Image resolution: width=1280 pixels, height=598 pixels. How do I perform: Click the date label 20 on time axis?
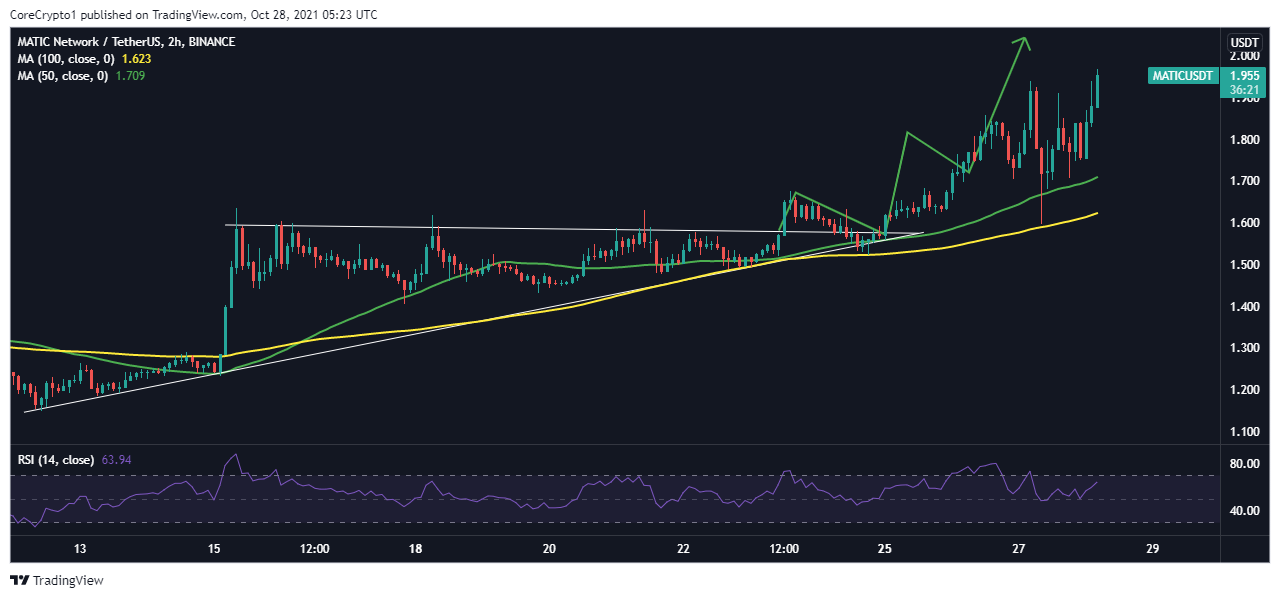click(x=549, y=549)
